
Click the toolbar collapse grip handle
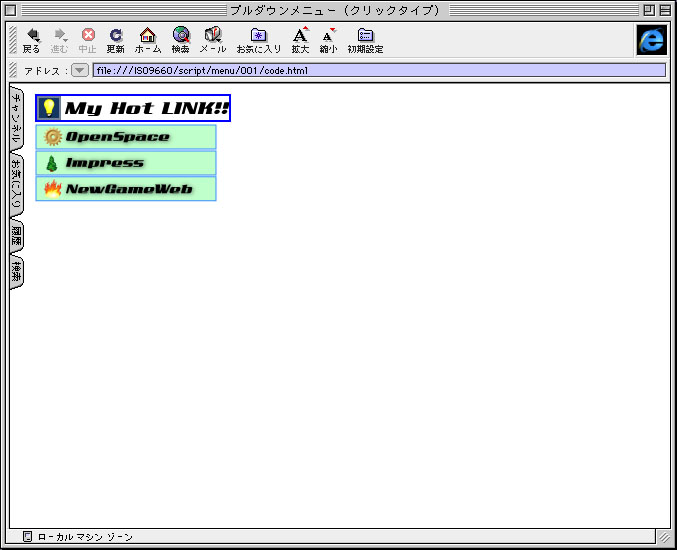click(x=13, y=40)
